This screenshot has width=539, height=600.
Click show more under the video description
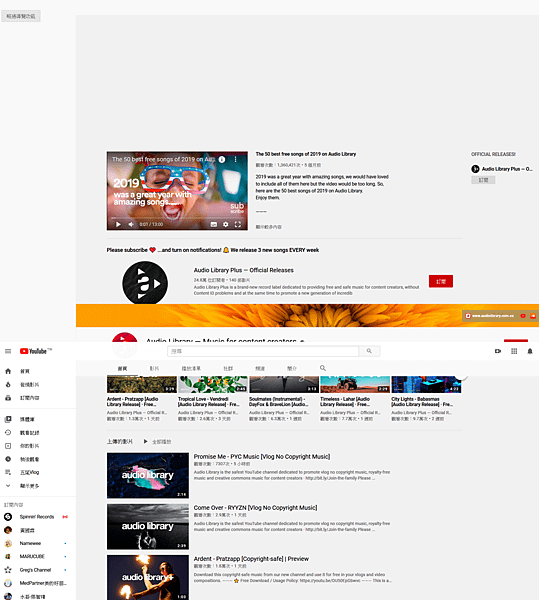tap(269, 227)
